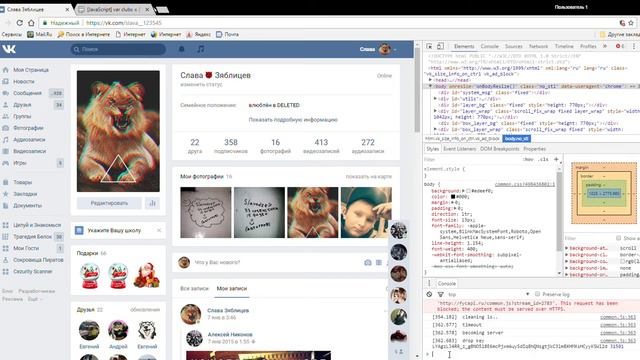The height and width of the screenshot is (360, 640).
Task: Switch to Все записи wall tab
Action: point(194,288)
